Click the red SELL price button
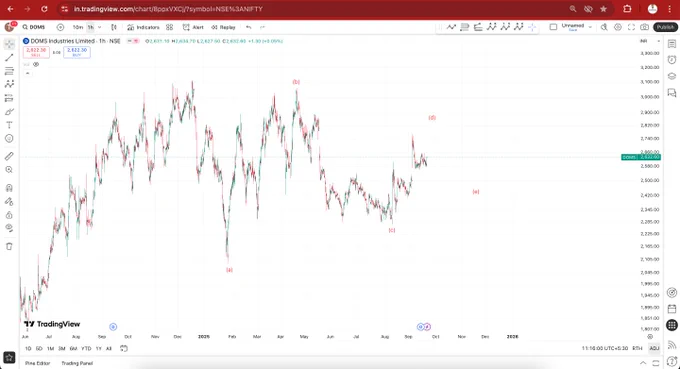 click(x=36, y=52)
